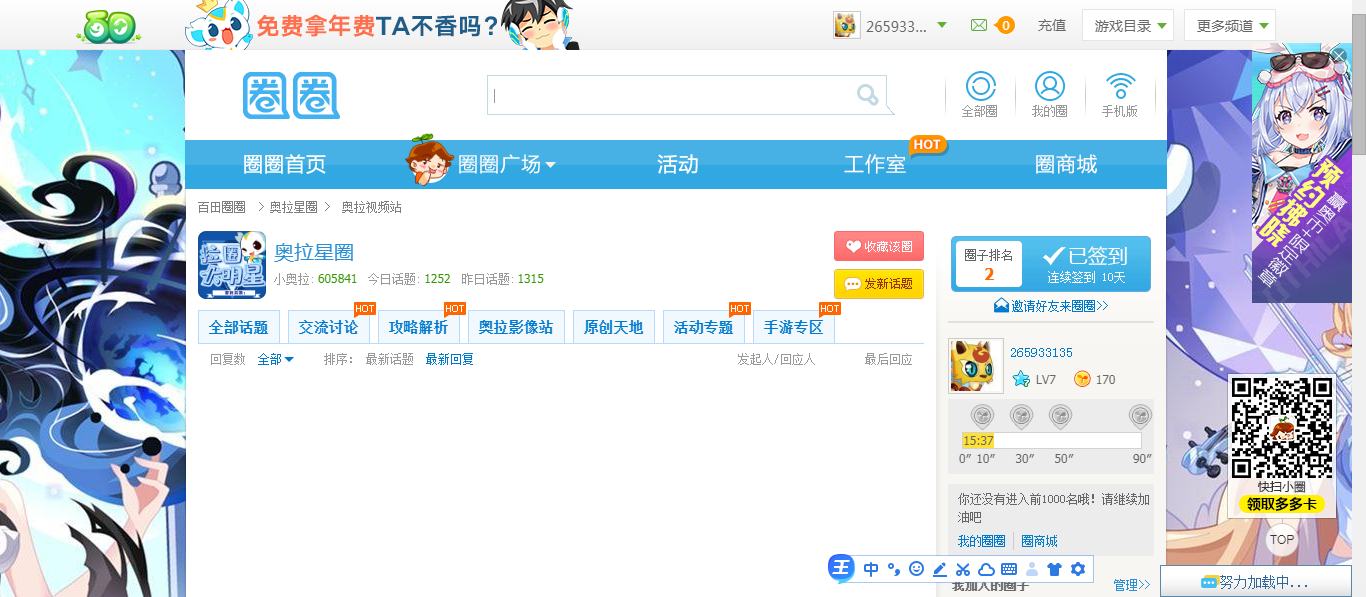The height and width of the screenshot is (597, 1366).
Task: Click the 奥拉星圈 breadcrumb link
Action: (x=293, y=207)
